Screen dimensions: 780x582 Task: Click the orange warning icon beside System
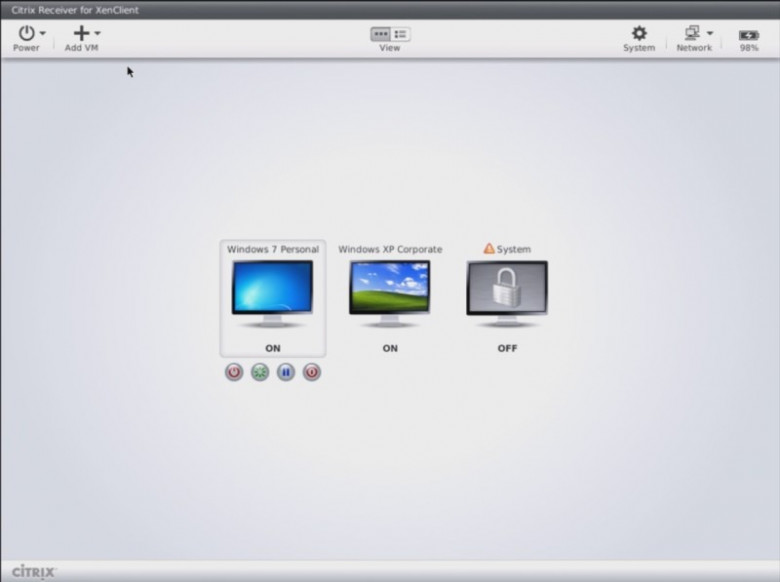(489, 248)
